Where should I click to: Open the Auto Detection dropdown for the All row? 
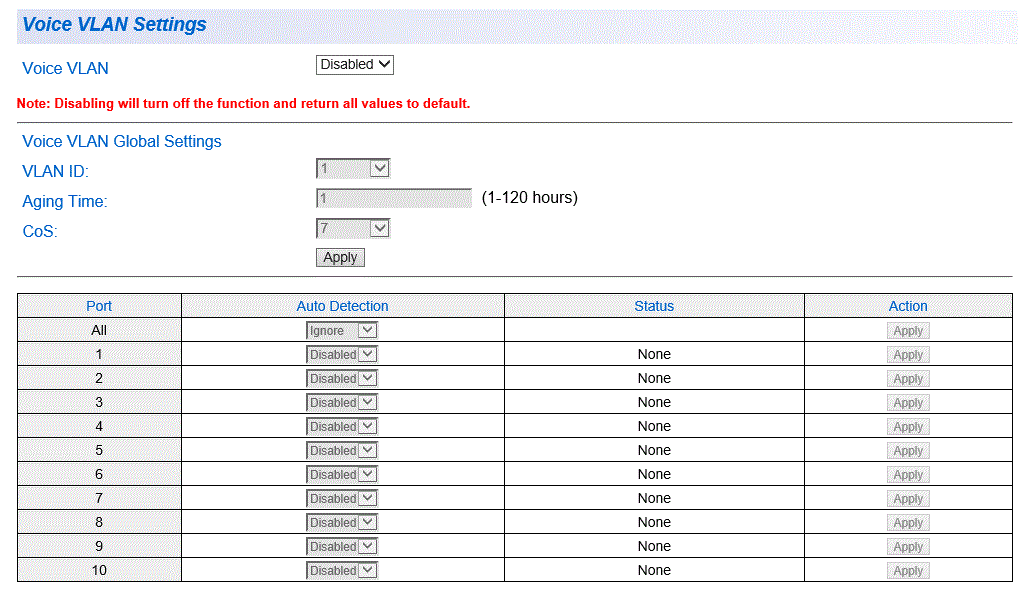click(342, 330)
